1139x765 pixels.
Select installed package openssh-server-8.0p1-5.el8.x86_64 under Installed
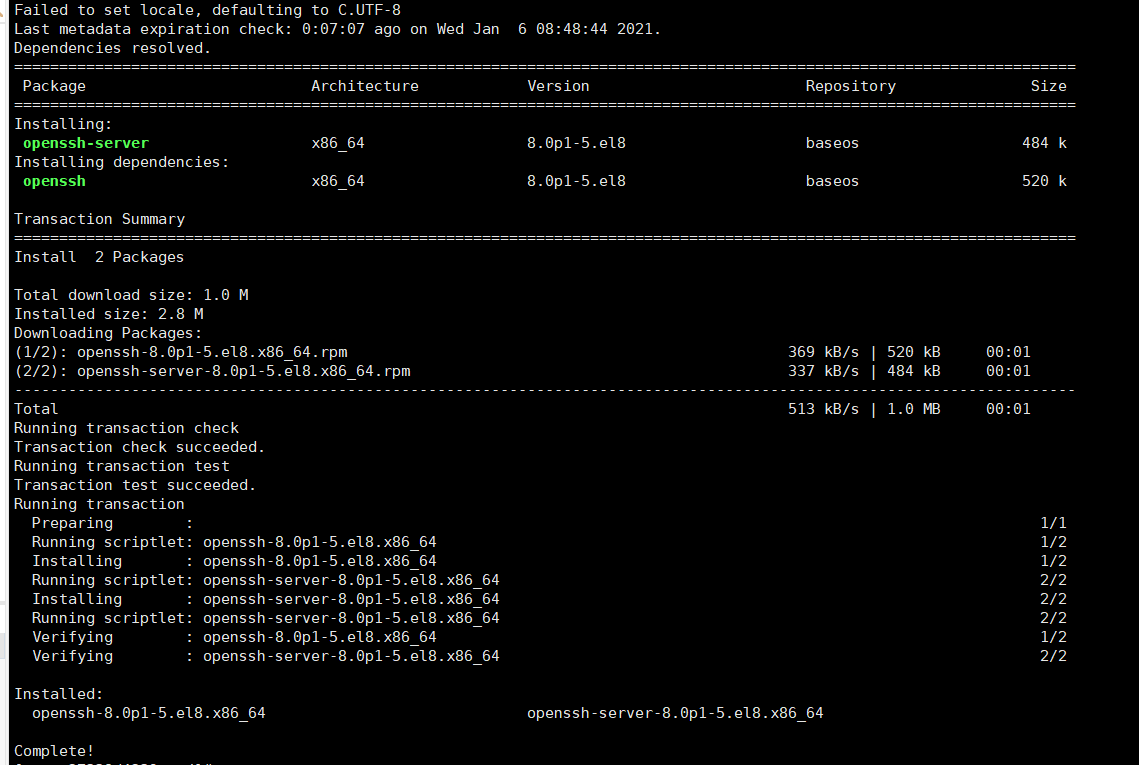tap(675, 712)
